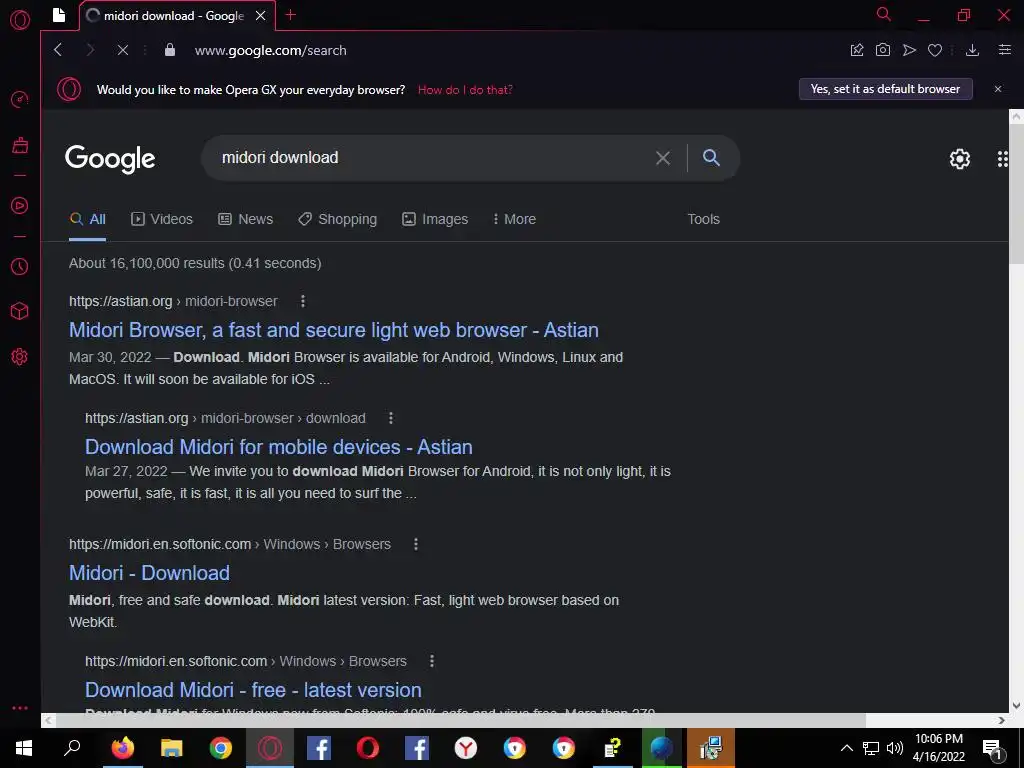The width and height of the screenshot is (1024, 768).
Task: Click the start page document icon tab
Action: (x=59, y=15)
